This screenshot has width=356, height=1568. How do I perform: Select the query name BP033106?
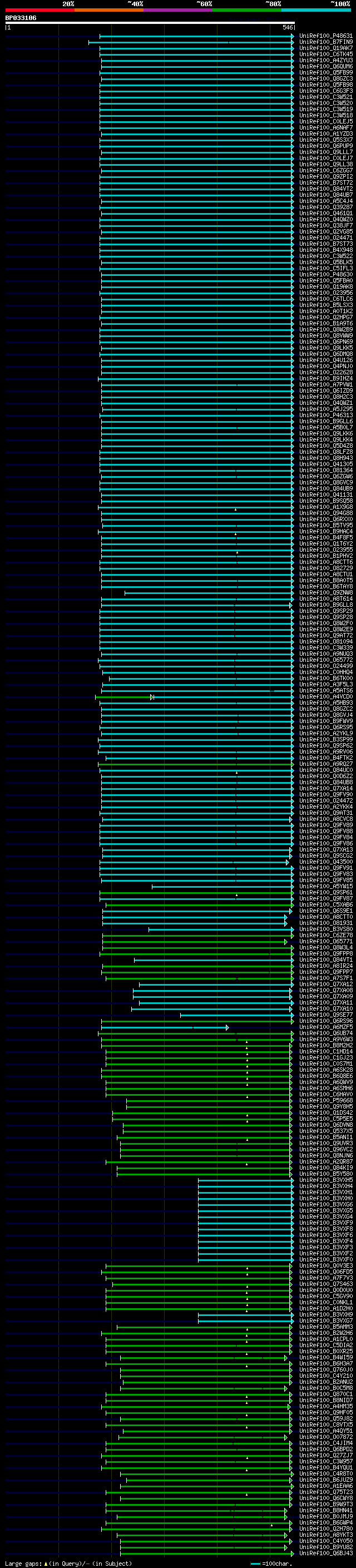(x=21, y=18)
